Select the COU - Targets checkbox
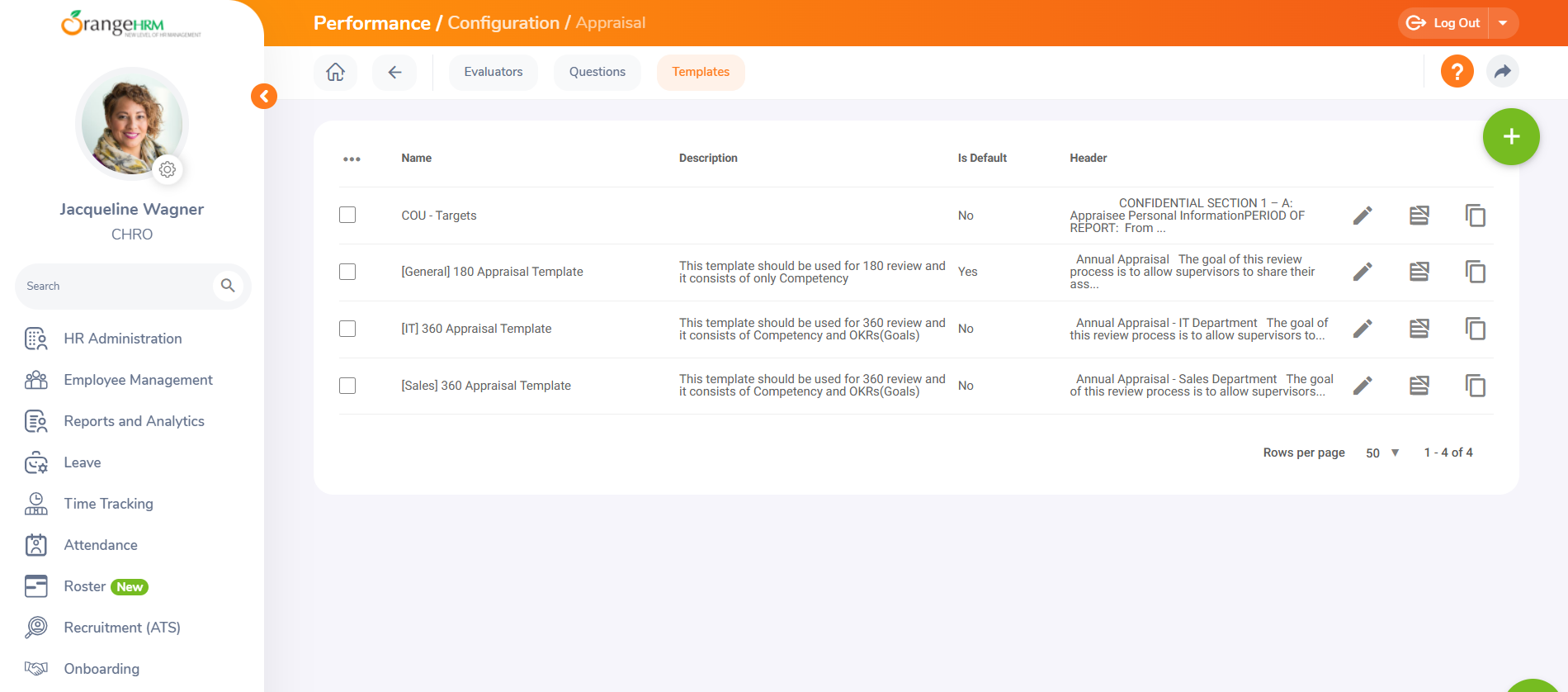Viewport: 1568px width, 692px height. (347, 216)
